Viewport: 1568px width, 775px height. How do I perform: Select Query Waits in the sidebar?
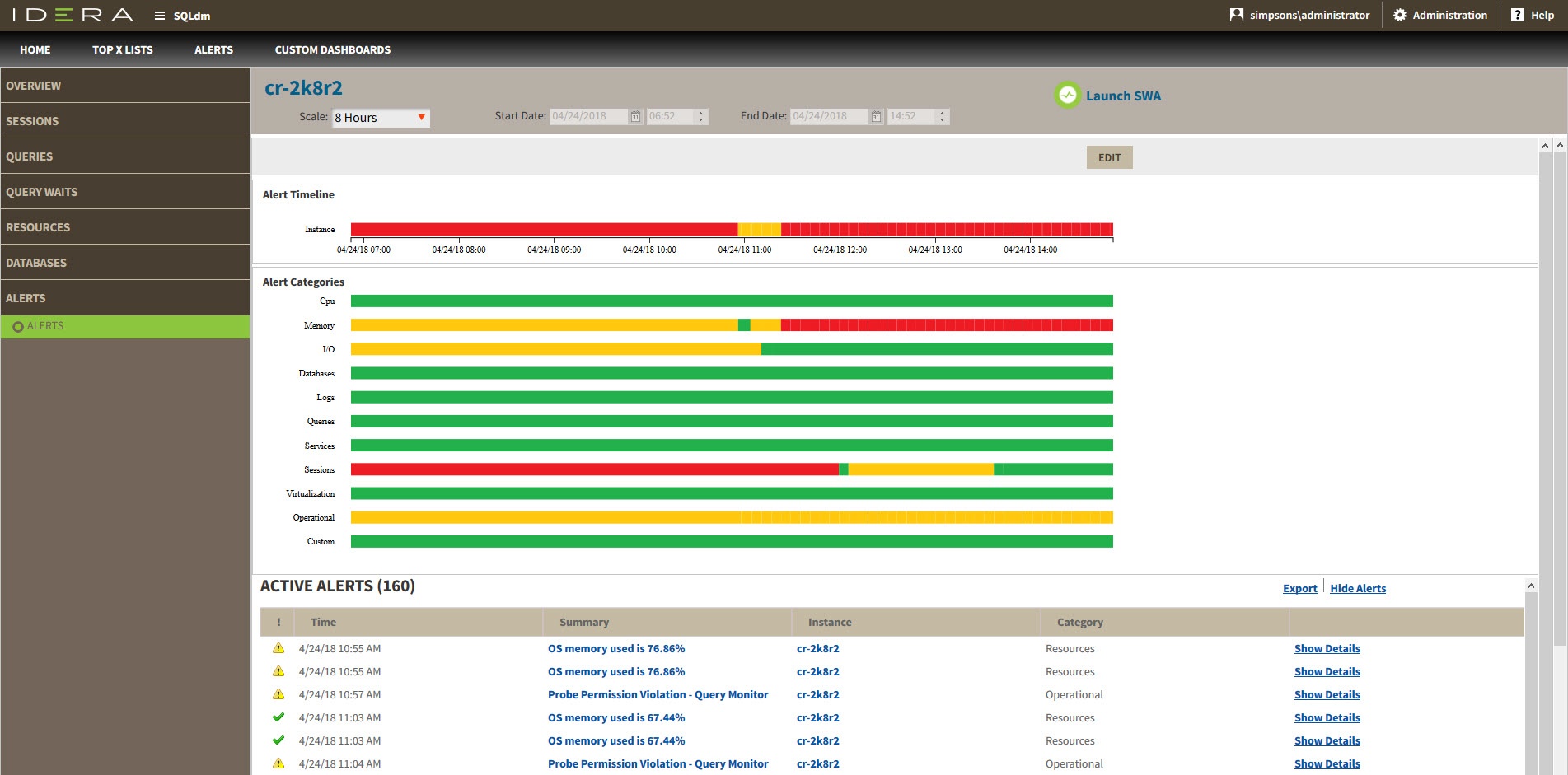click(42, 192)
